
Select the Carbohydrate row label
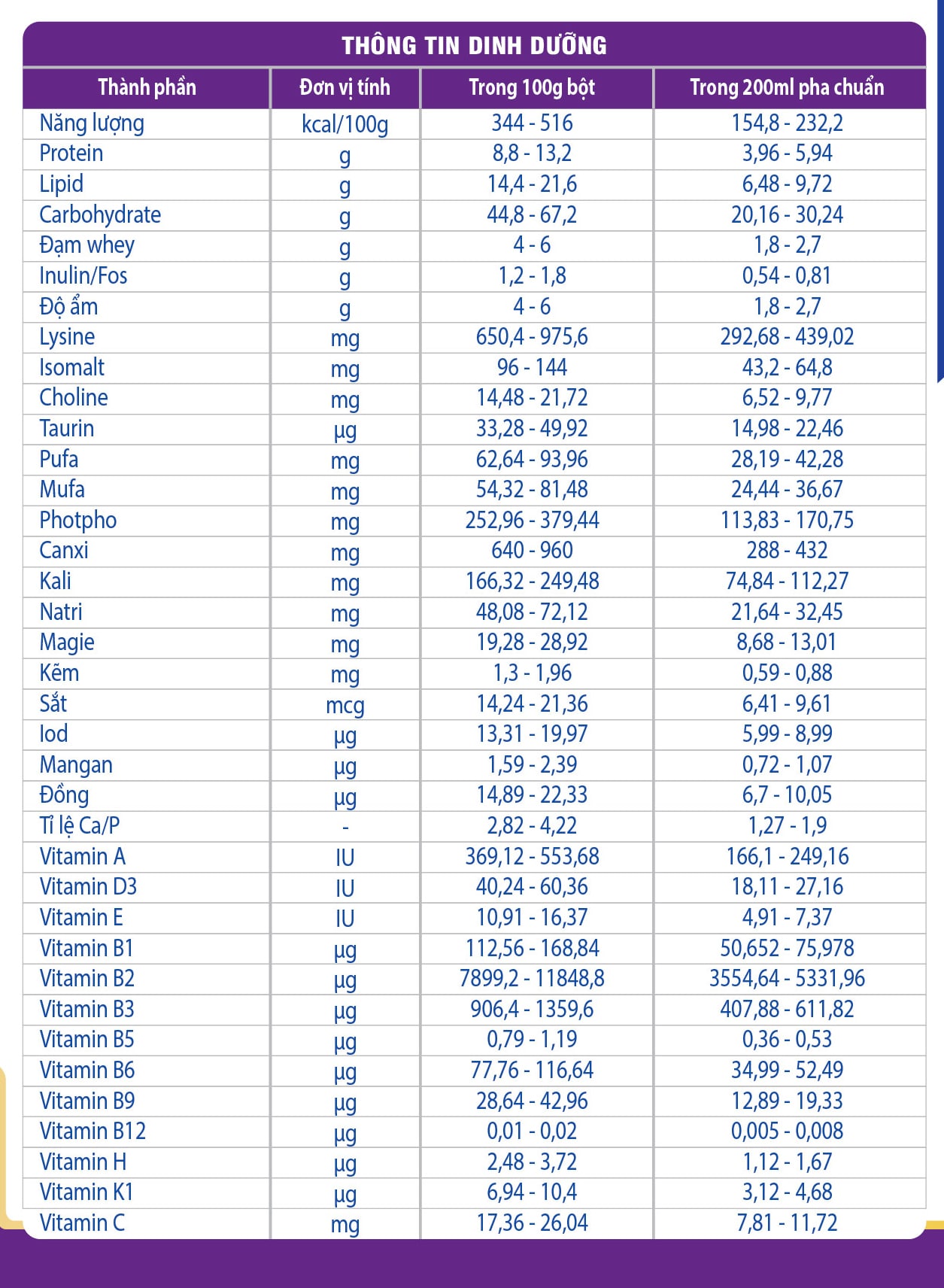pyautogui.click(x=100, y=215)
